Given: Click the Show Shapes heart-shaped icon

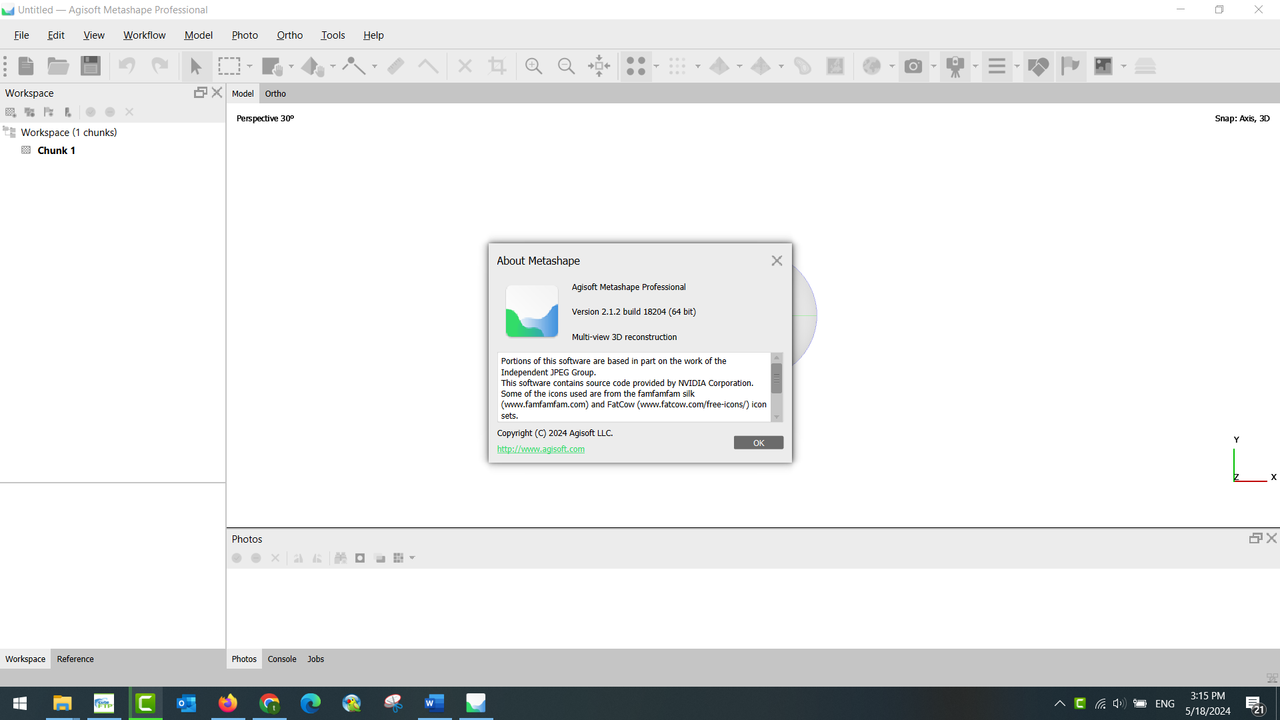Looking at the screenshot, I should (1038, 66).
